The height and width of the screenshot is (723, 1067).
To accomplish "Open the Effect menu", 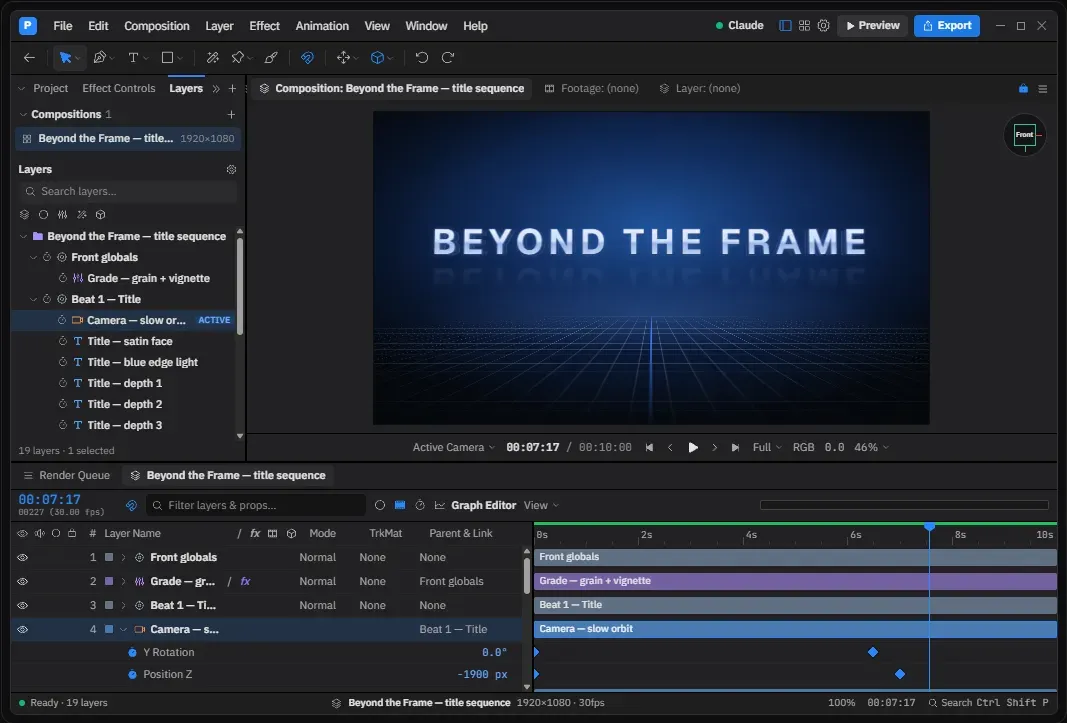I will click(264, 26).
